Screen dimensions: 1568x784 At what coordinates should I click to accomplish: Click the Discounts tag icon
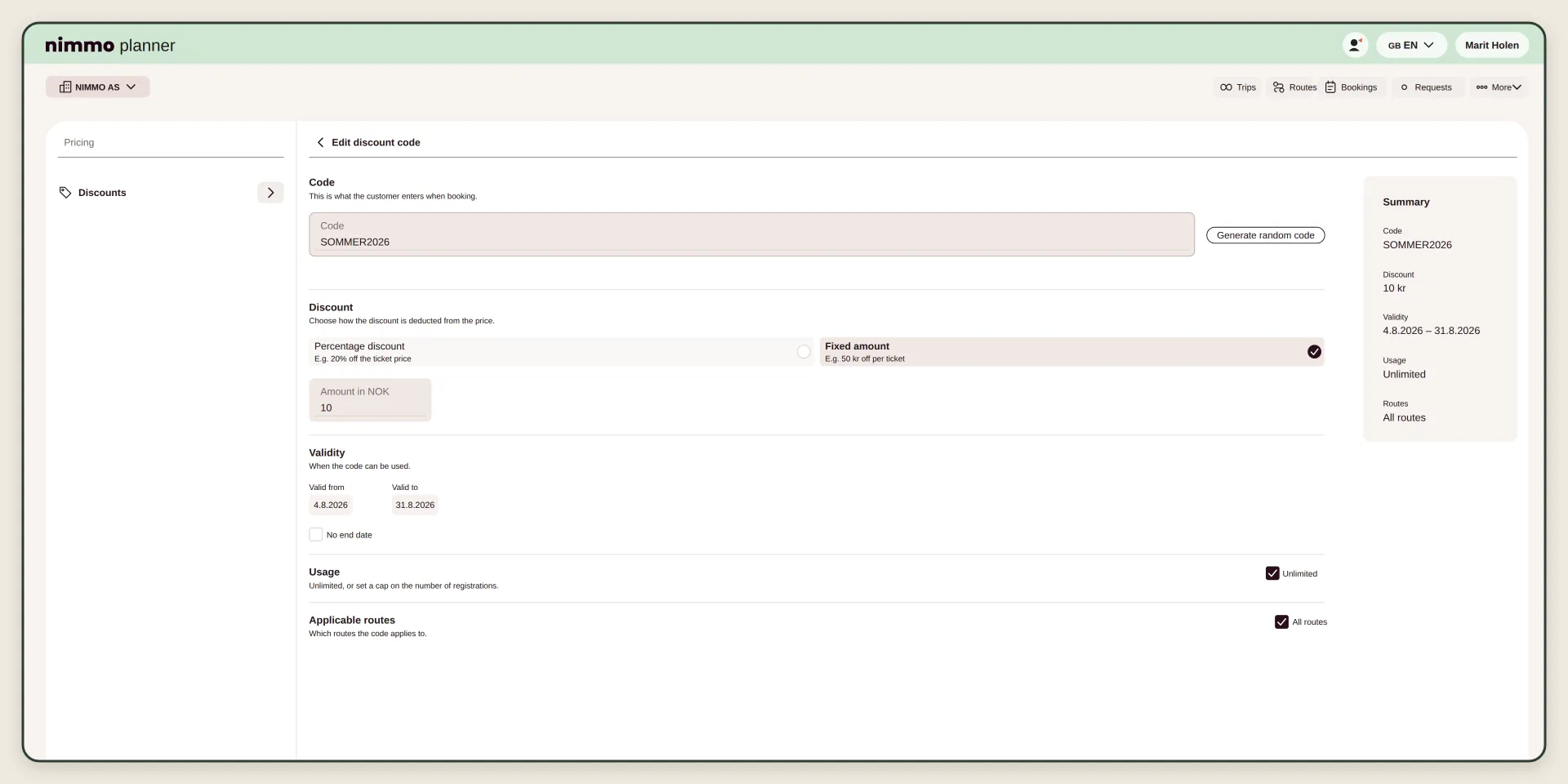(x=65, y=193)
